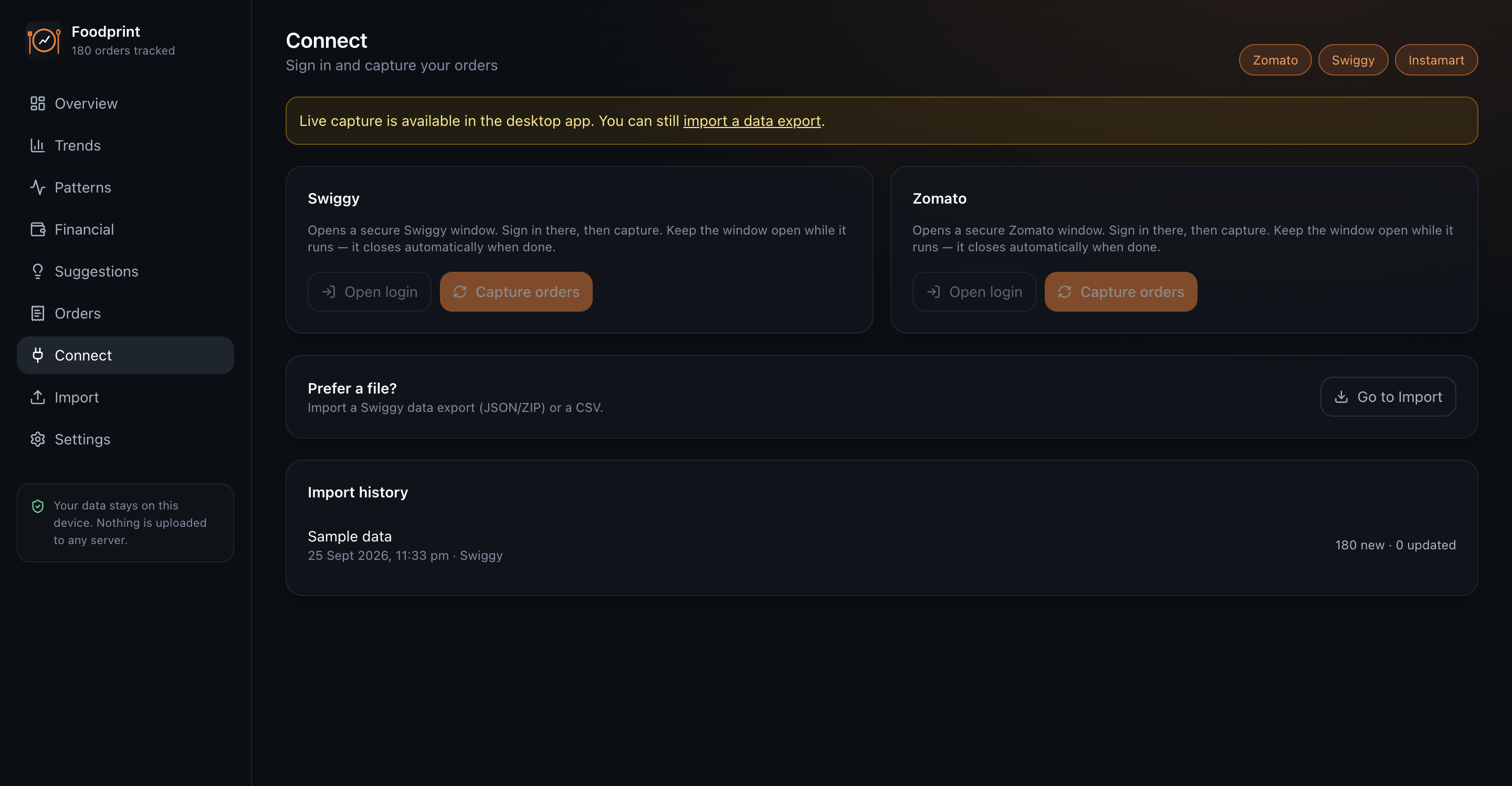Select Suggestions in the sidebar
Screen dimensions: 1512x786
pos(125,271)
